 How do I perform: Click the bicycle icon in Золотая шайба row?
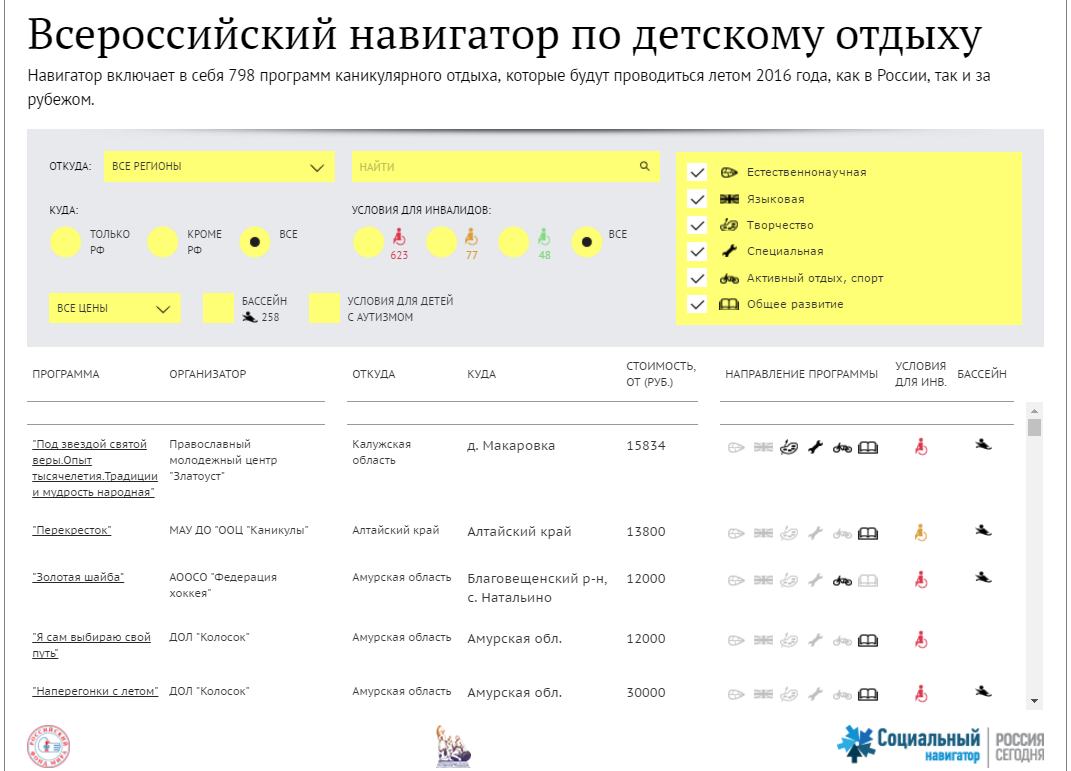pyautogui.click(x=842, y=581)
